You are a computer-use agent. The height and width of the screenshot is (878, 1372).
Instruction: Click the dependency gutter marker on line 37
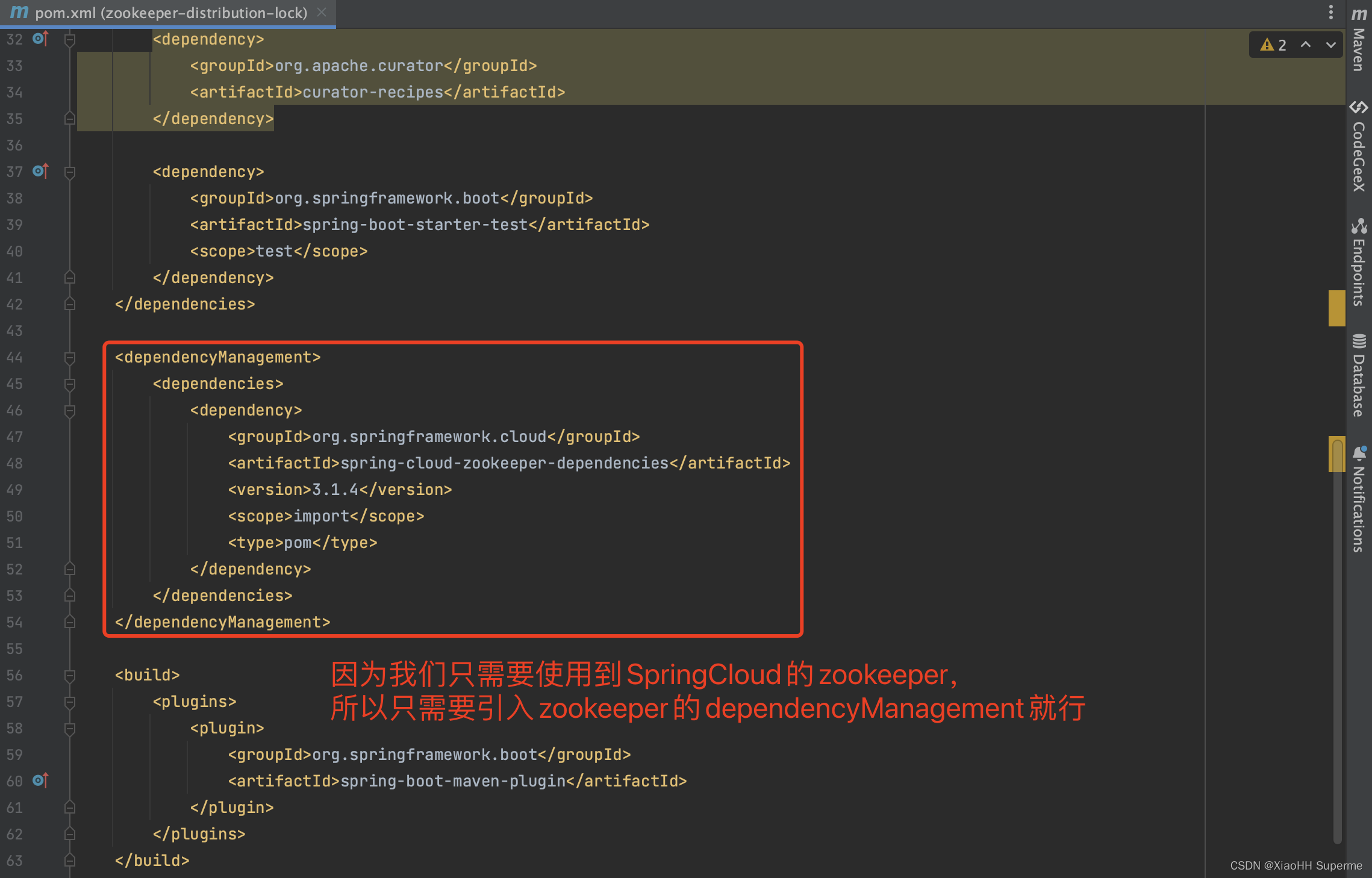(40, 171)
